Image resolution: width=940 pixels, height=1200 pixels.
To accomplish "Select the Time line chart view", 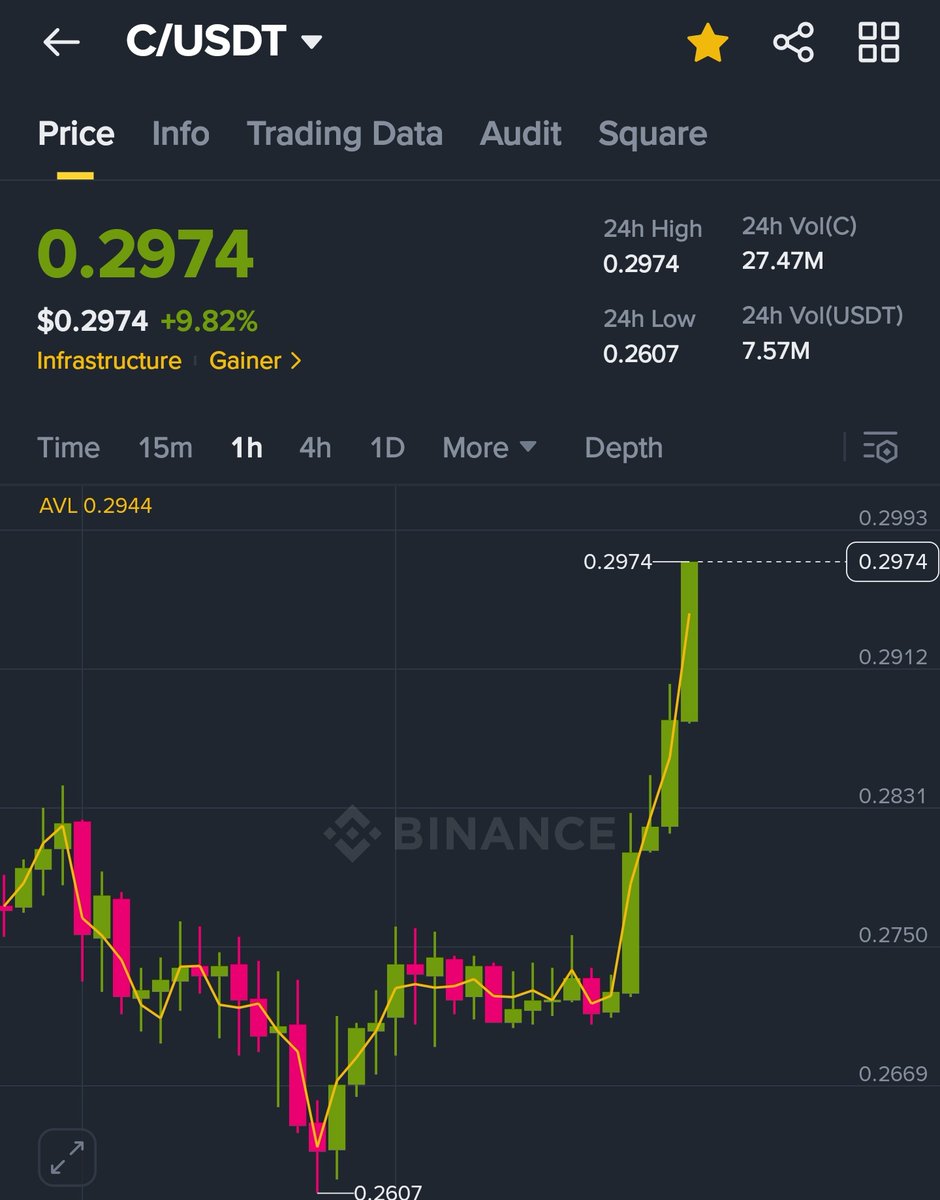I will [68, 447].
